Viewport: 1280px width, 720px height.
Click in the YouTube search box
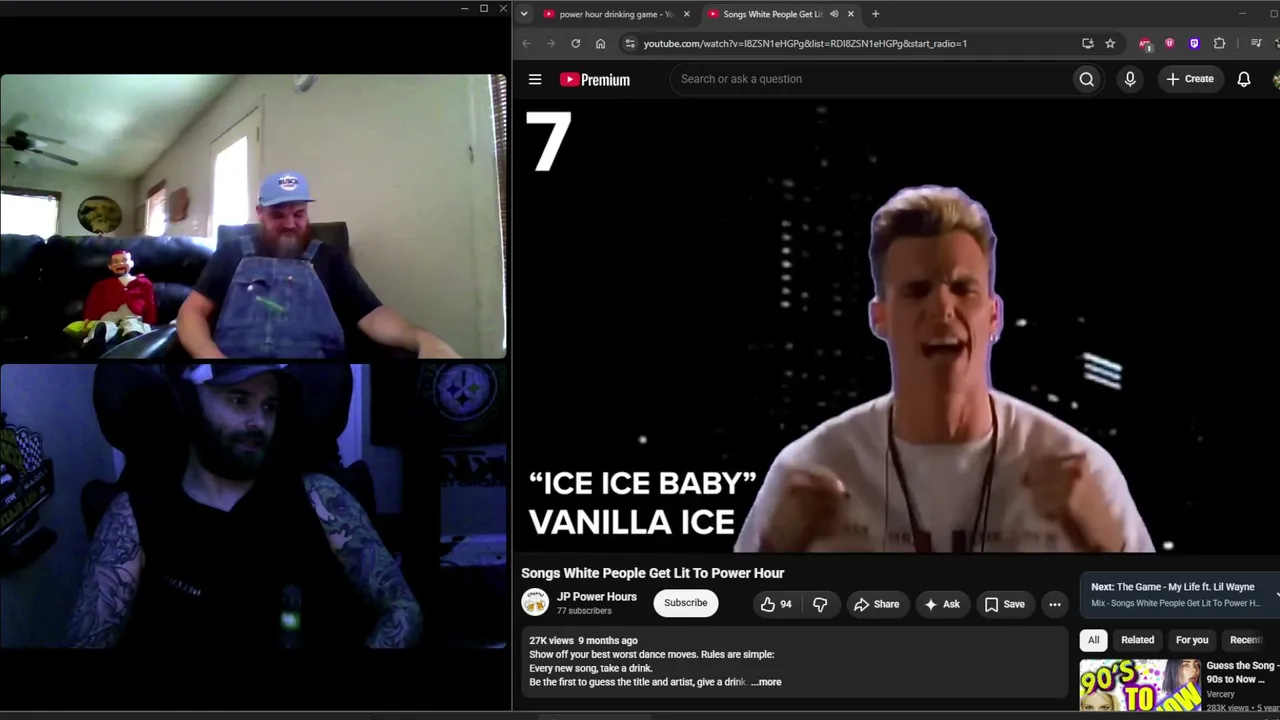(870, 79)
